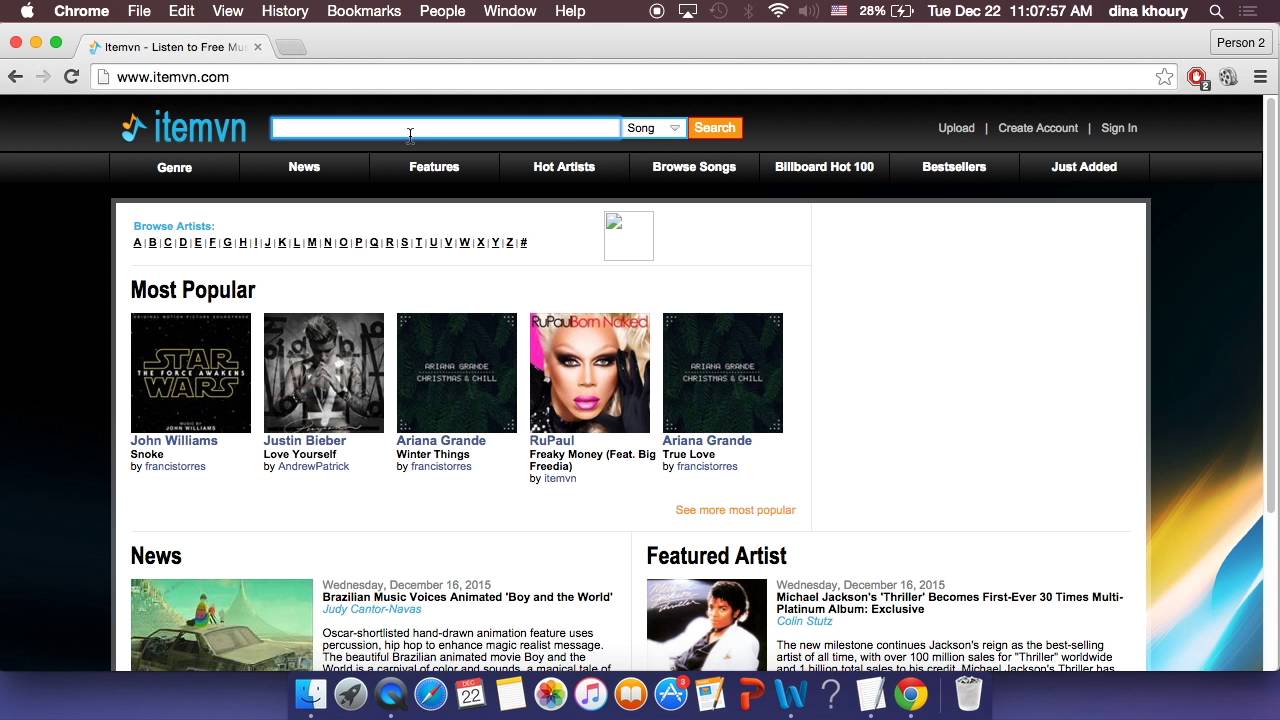Open the Boy and the World news image
This screenshot has width=1280, height=720.
[x=222, y=625]
